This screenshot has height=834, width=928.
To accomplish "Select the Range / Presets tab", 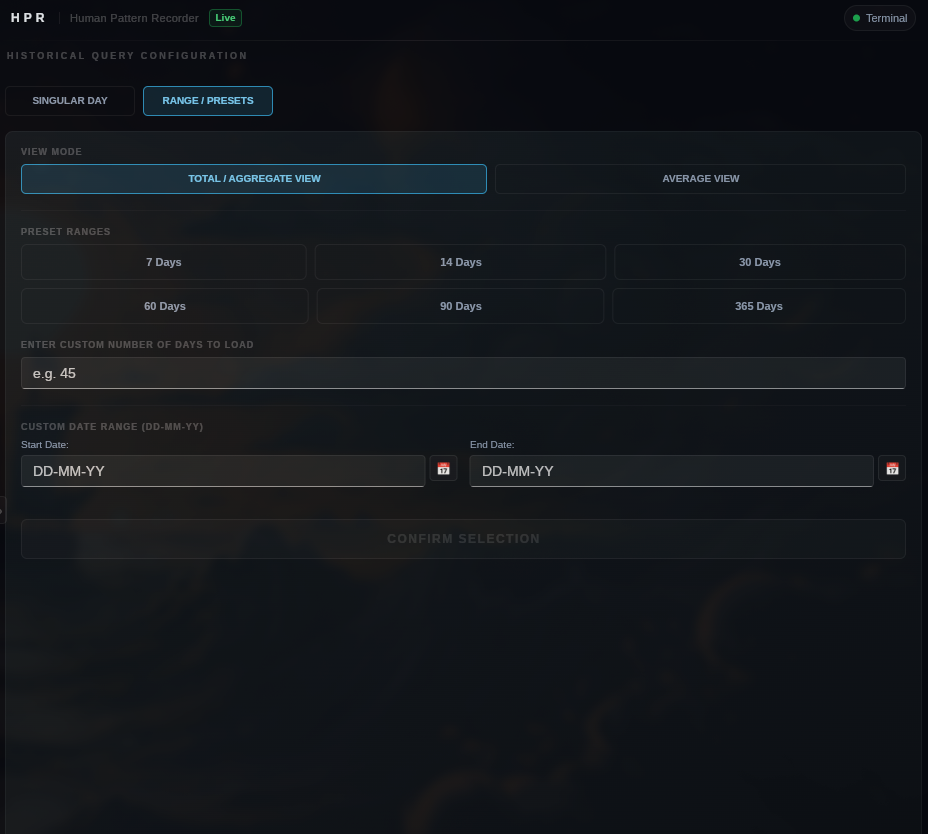I will [208, 101].
